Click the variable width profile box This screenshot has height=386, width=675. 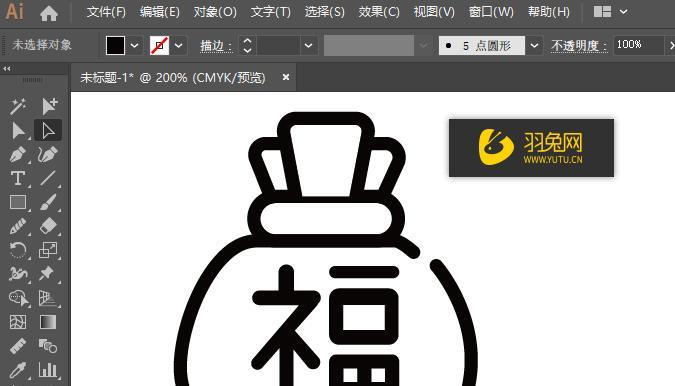369,45
